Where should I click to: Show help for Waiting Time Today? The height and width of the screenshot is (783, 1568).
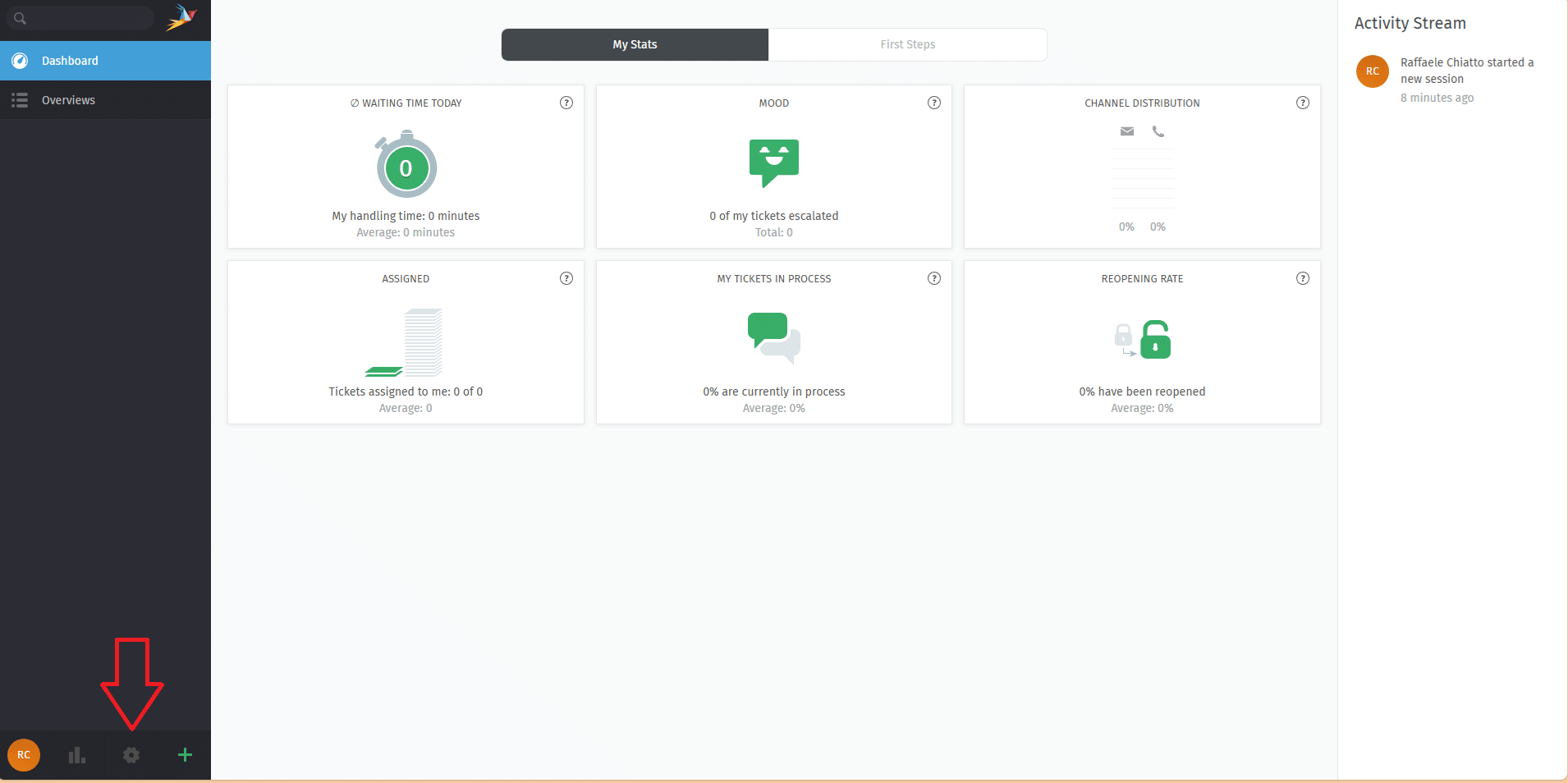coord(566,103)
